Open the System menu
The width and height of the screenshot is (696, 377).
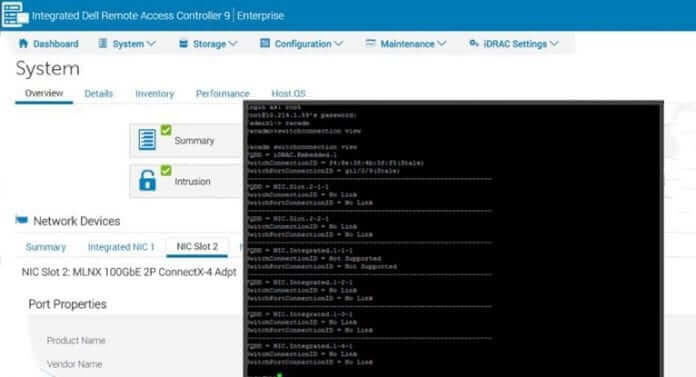pos(127,44)
